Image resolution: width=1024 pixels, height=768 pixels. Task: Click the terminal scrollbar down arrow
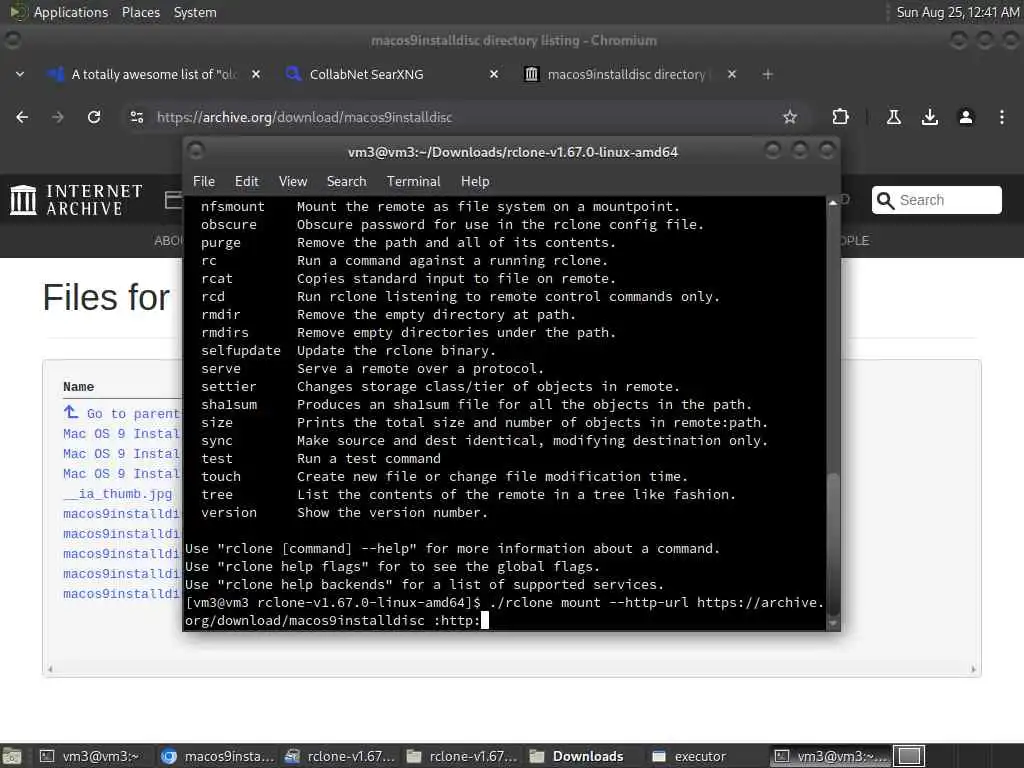[x=833, y=624]
